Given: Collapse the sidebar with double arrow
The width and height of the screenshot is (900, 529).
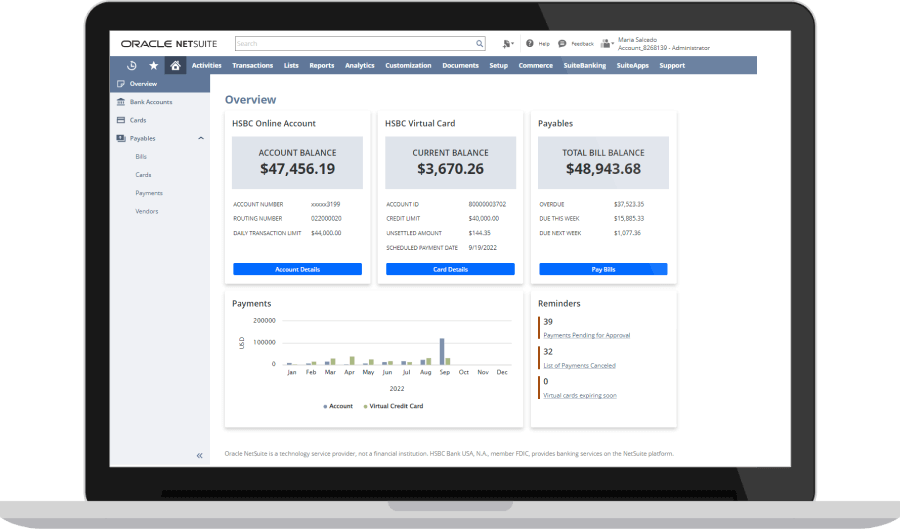Looking at the screenshot, I should (x=199, y=456).
